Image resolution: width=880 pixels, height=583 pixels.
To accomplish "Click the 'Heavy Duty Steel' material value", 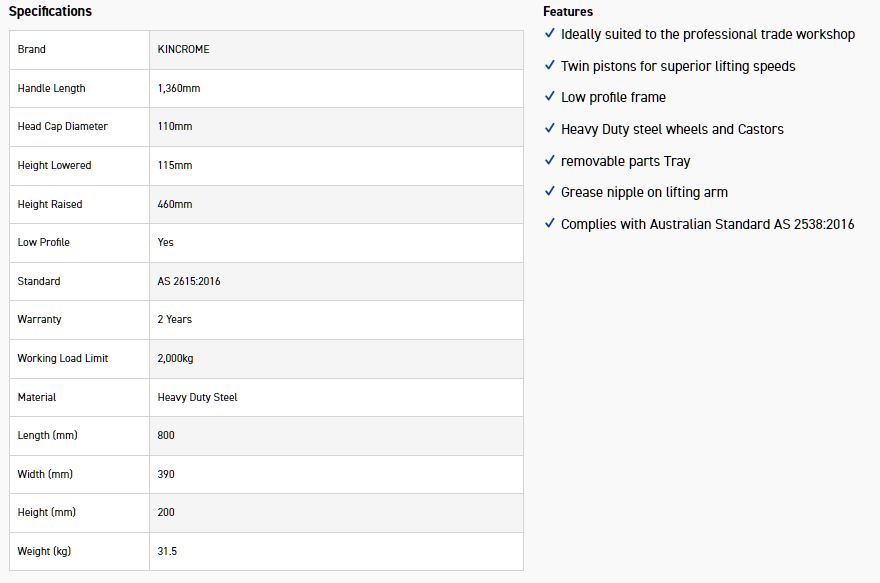I will click(197, 398).
